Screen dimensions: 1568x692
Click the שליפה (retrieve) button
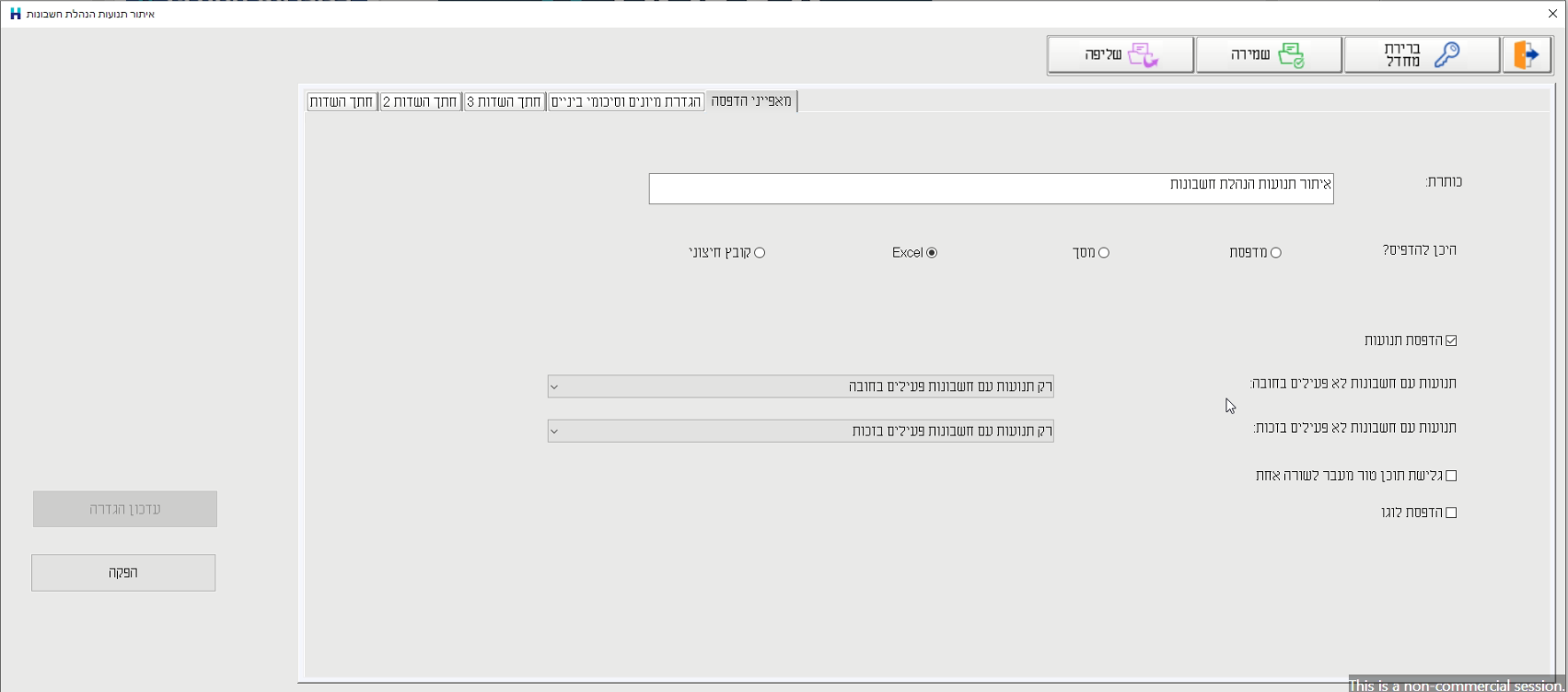tap(1121, 55)
